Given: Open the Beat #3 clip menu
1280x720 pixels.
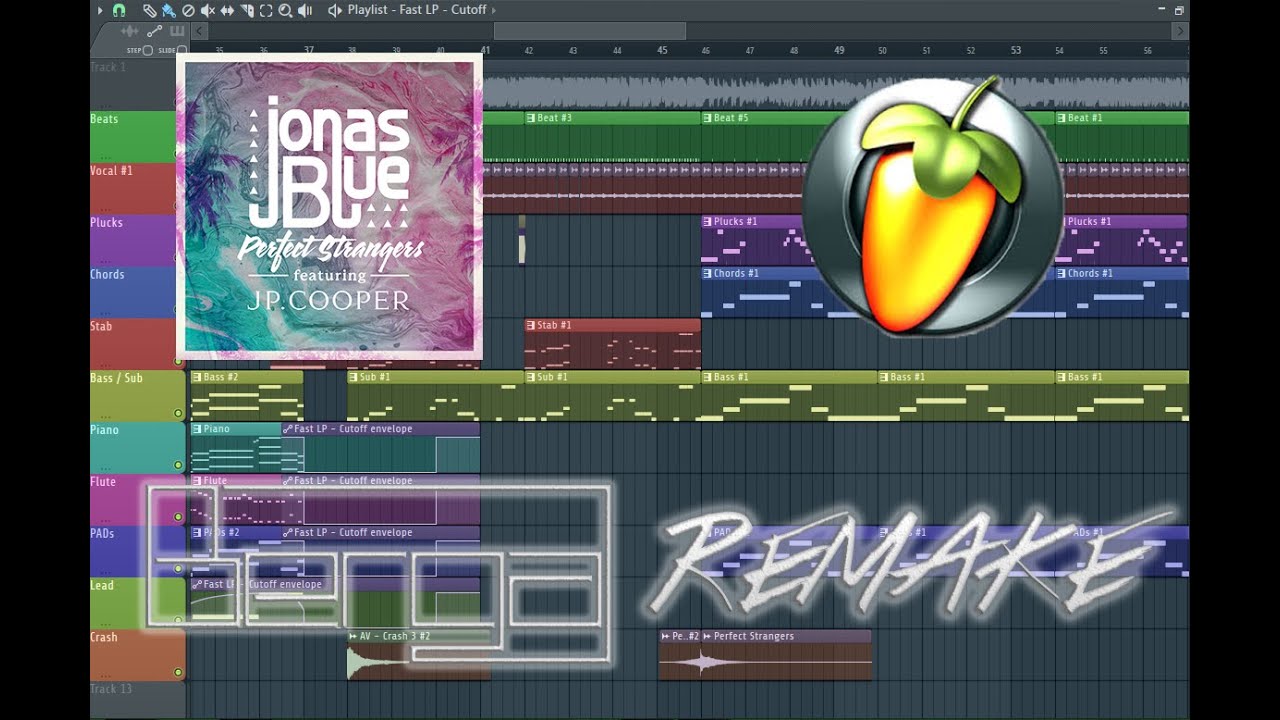Looking at the screenshot, I should (531, 118).
